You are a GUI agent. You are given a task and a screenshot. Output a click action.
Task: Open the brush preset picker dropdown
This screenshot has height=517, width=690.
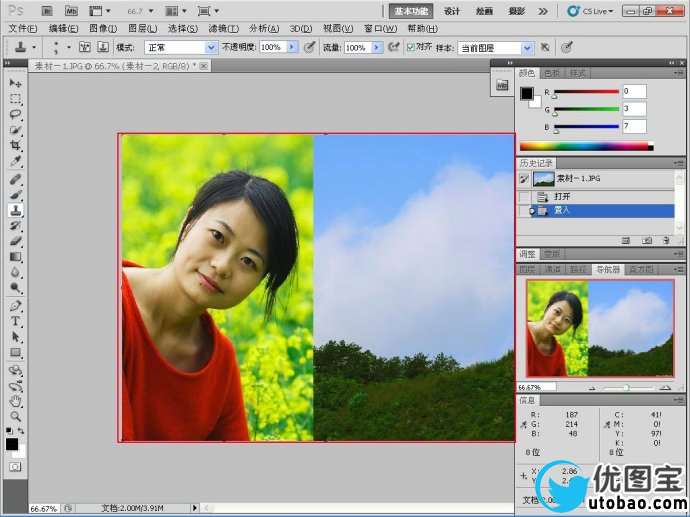(69, 47)
